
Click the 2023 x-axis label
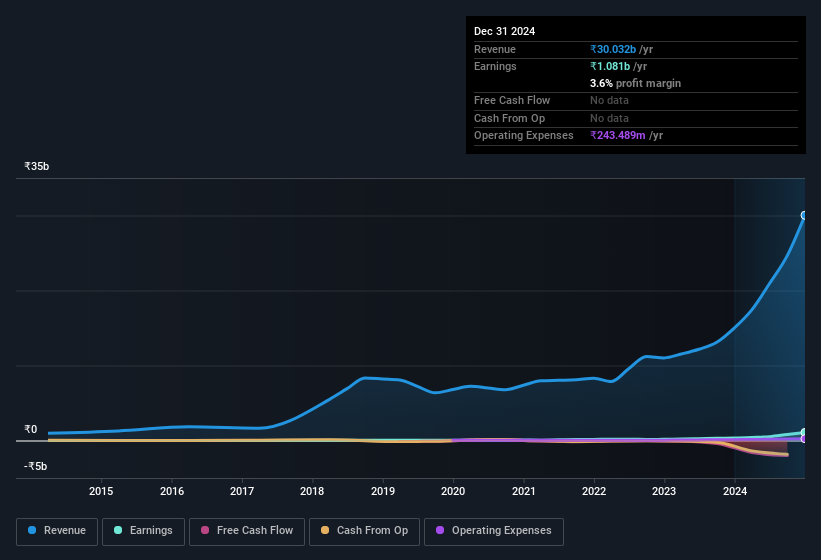point(664,491)
